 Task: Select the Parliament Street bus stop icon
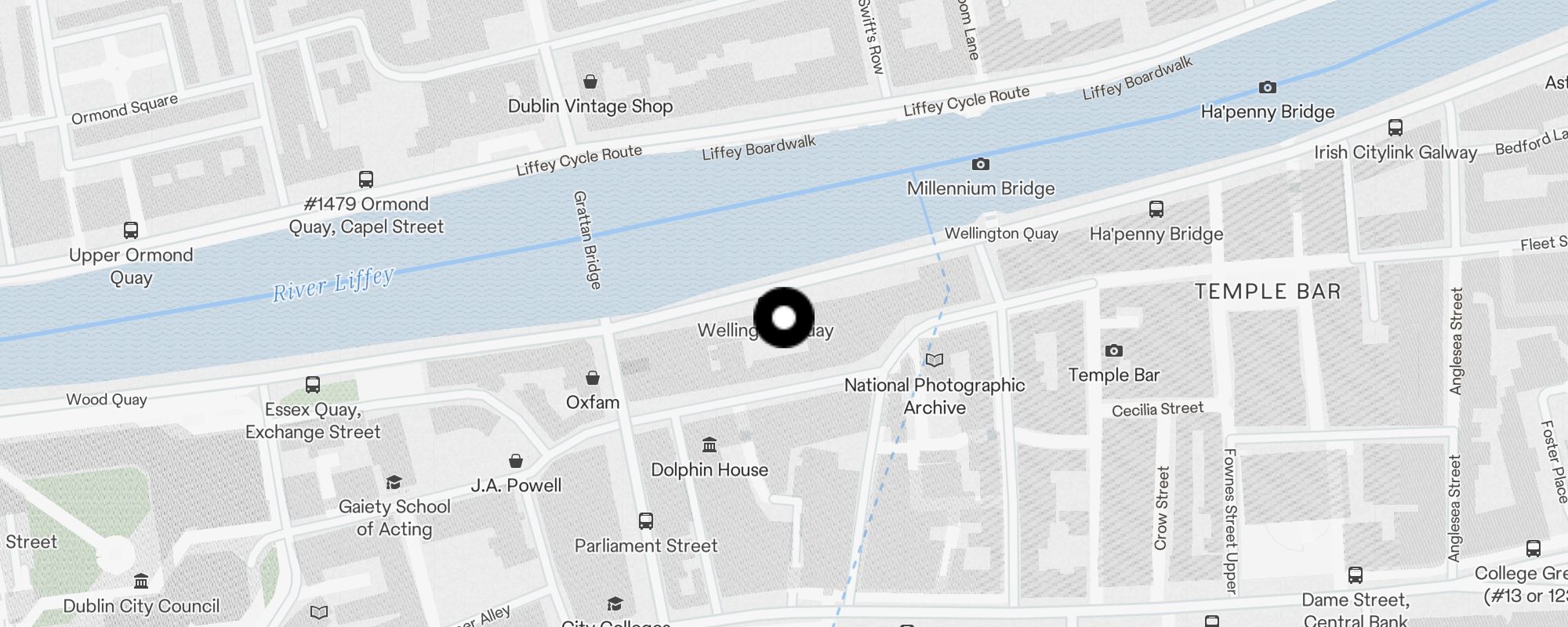point(646,521)
